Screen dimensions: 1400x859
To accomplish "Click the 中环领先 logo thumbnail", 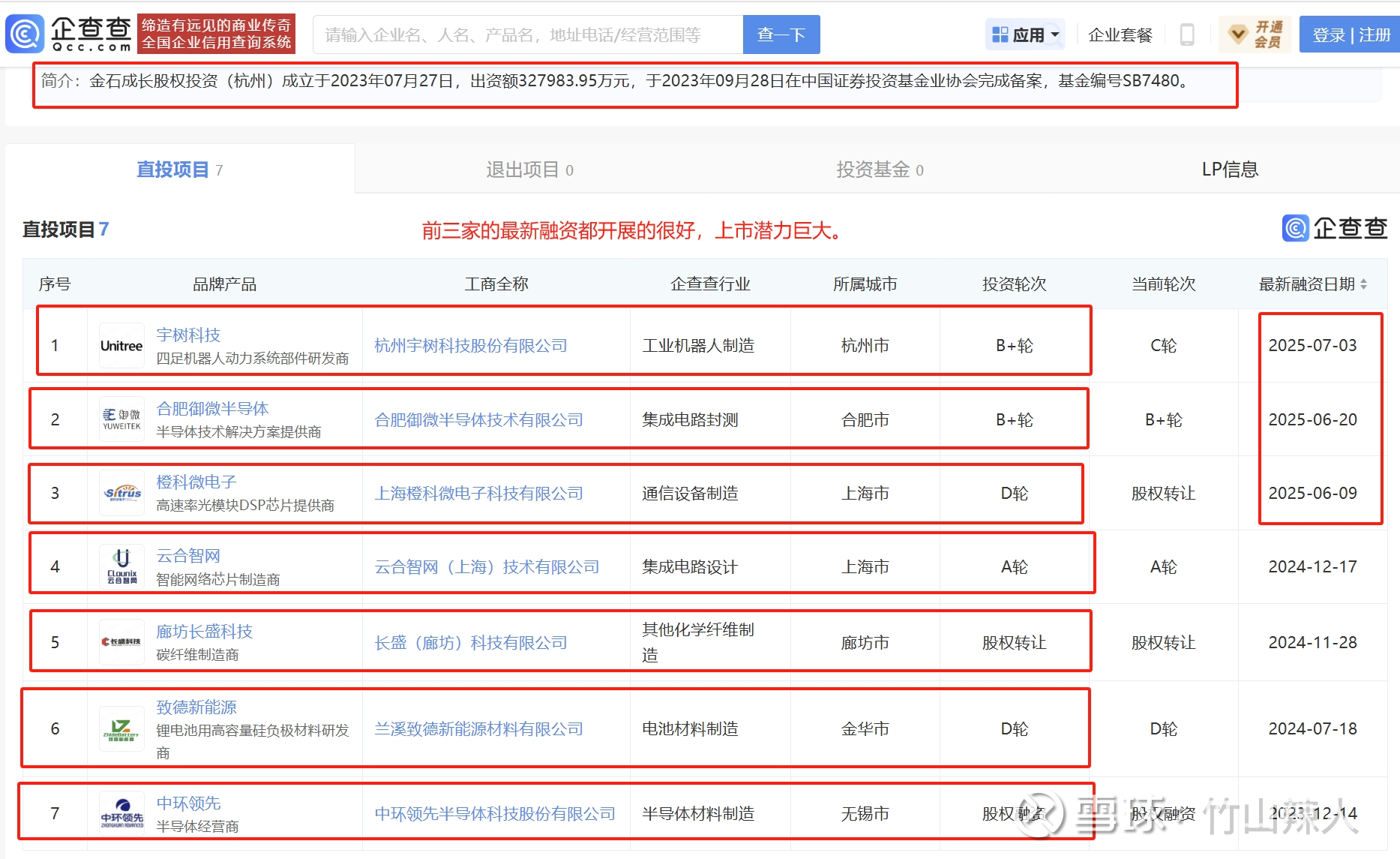I will point(121,813).
